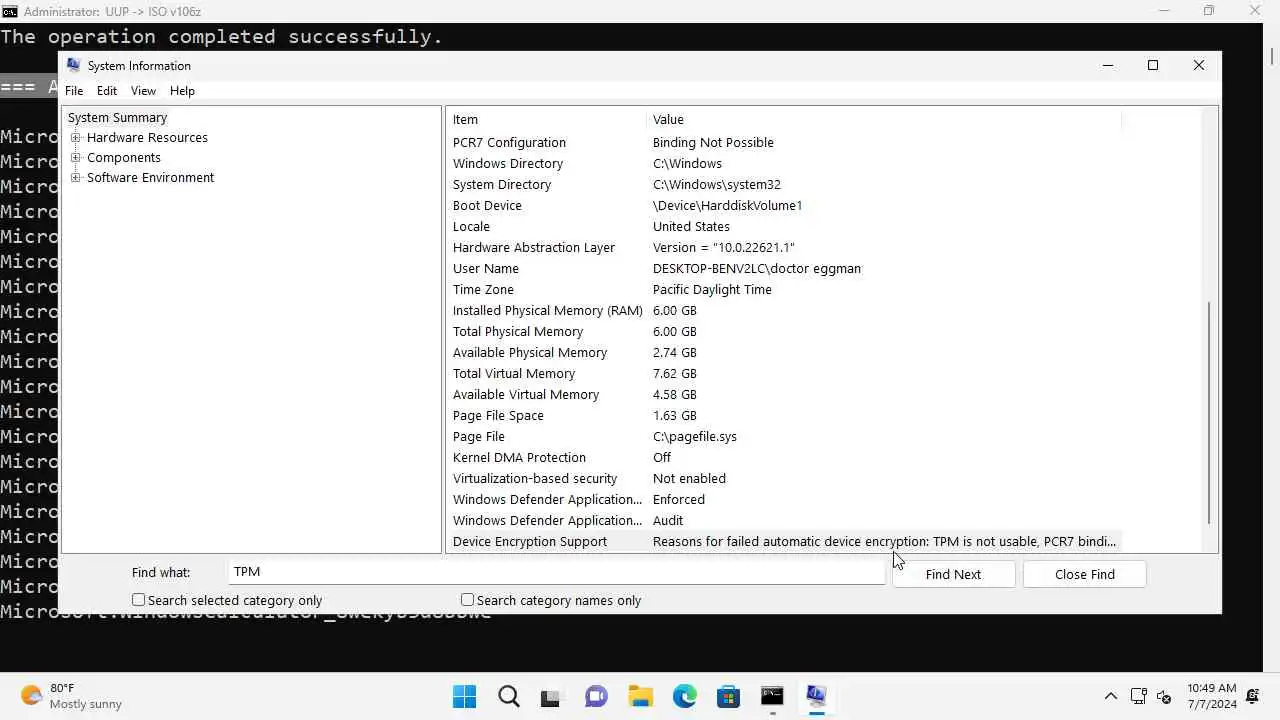Open the View menu
This screenshot has height=720, width=1280.
pos(143,91)
